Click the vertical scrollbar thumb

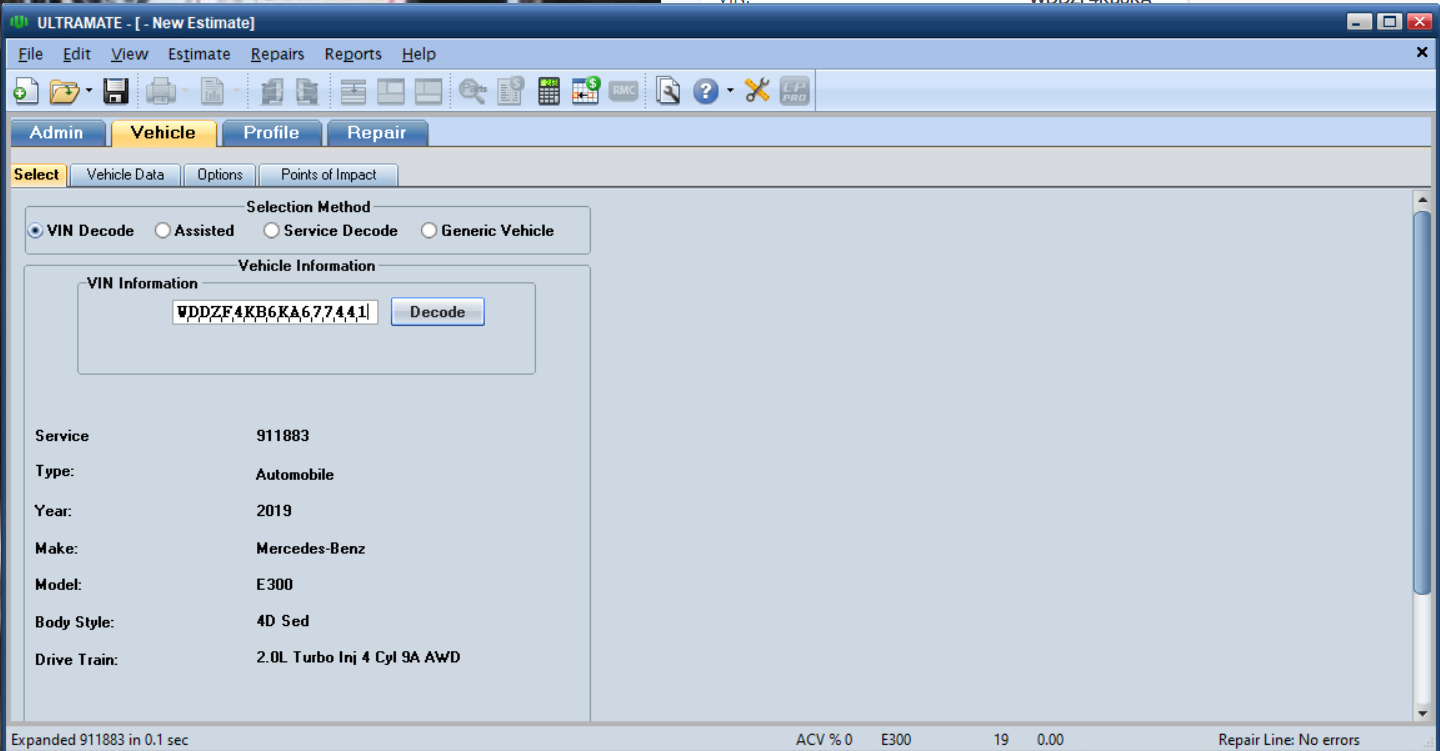click(x=1423, y=402)
